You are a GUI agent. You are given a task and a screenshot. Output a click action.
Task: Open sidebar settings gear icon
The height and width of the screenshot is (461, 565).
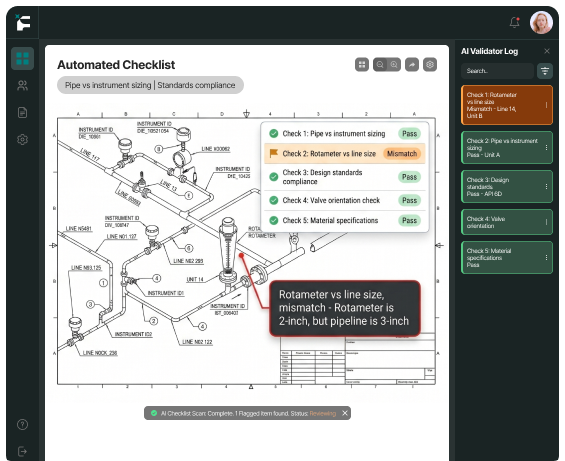pos(22,139)
